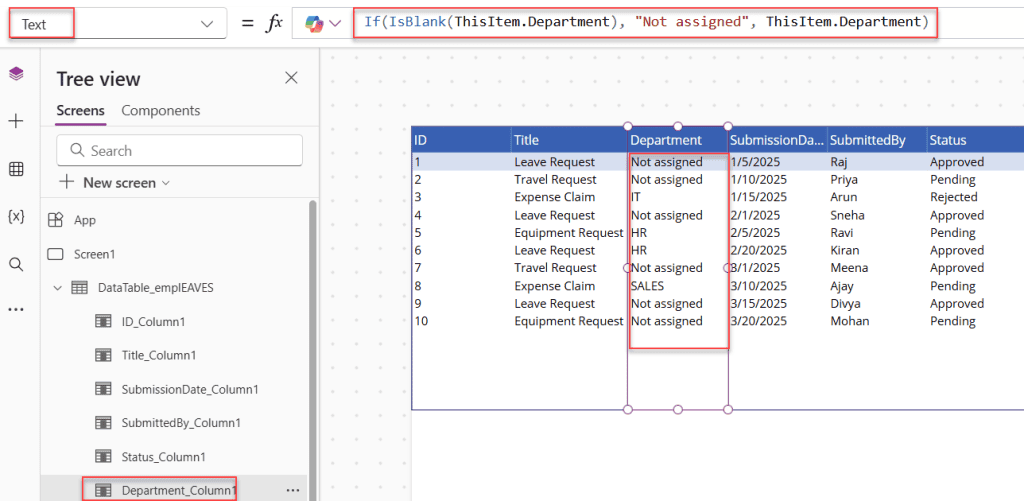The height and width of the screenshot is (501, 1024).
Task: Click the Kiran submitter cell
Action: tap(845, 251)
